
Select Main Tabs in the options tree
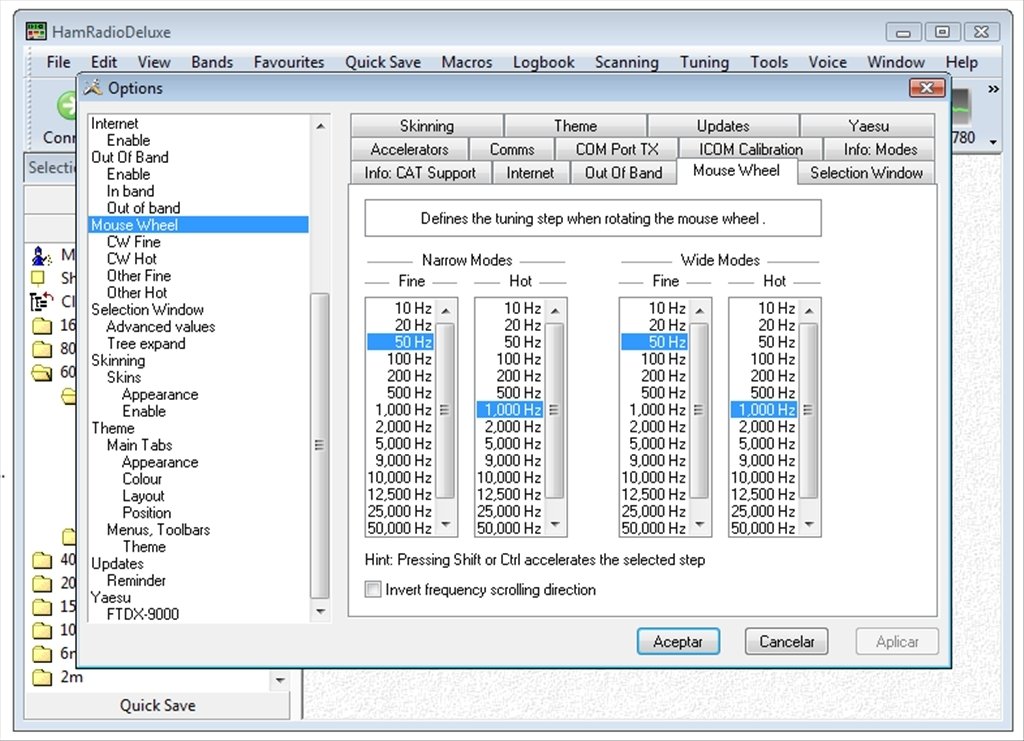coord(139,445)
